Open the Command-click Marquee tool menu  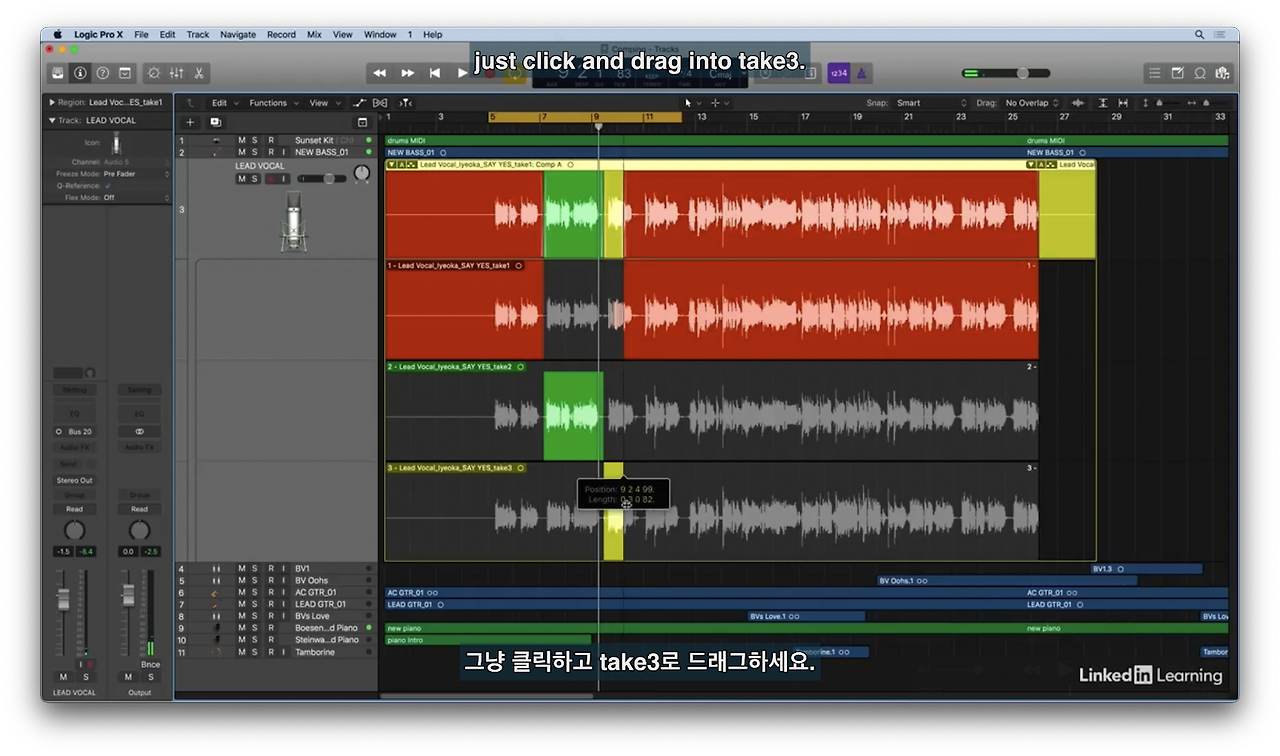point(719,103)
